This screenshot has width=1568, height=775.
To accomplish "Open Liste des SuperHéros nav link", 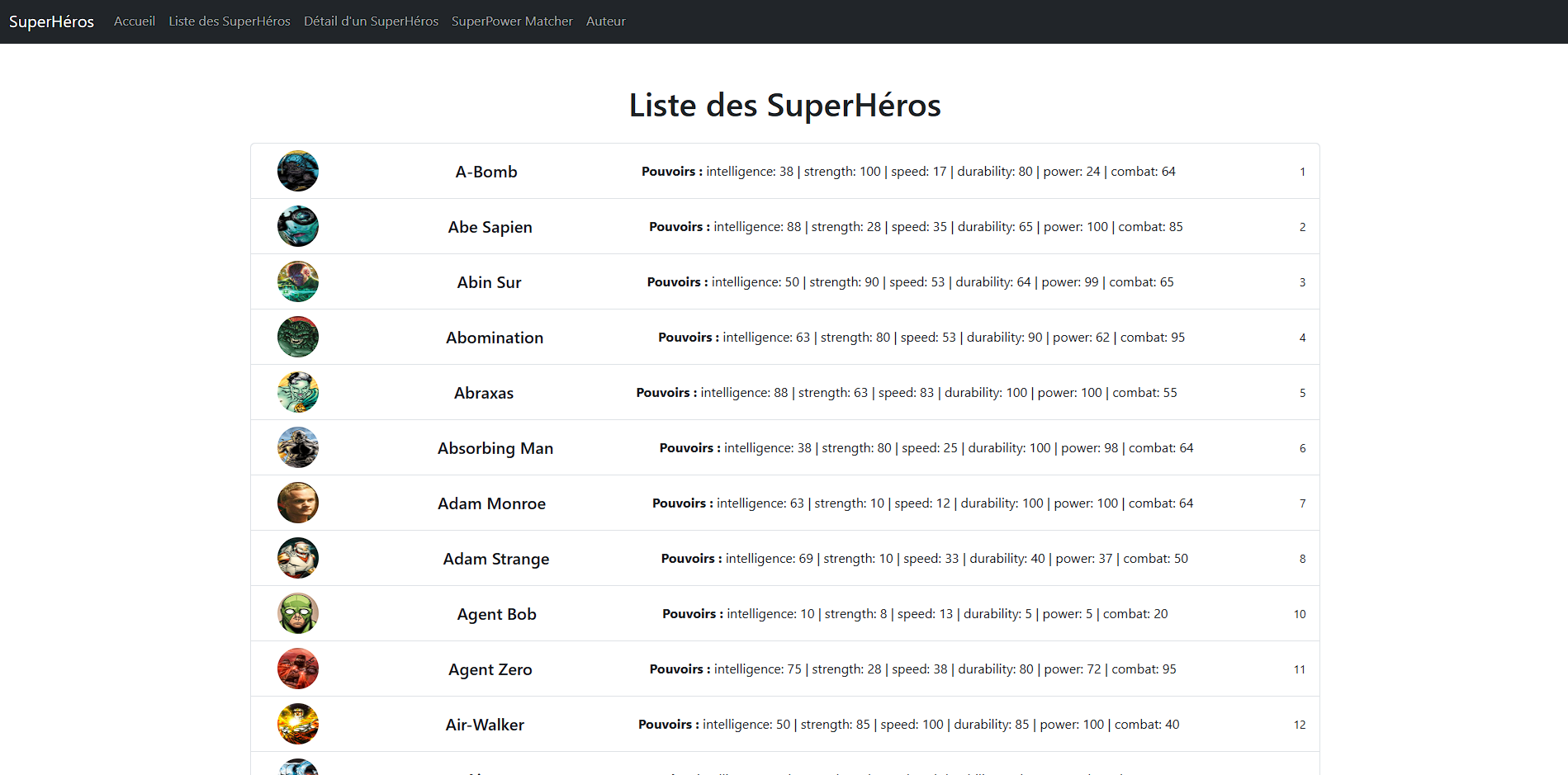I will (229, 21).
